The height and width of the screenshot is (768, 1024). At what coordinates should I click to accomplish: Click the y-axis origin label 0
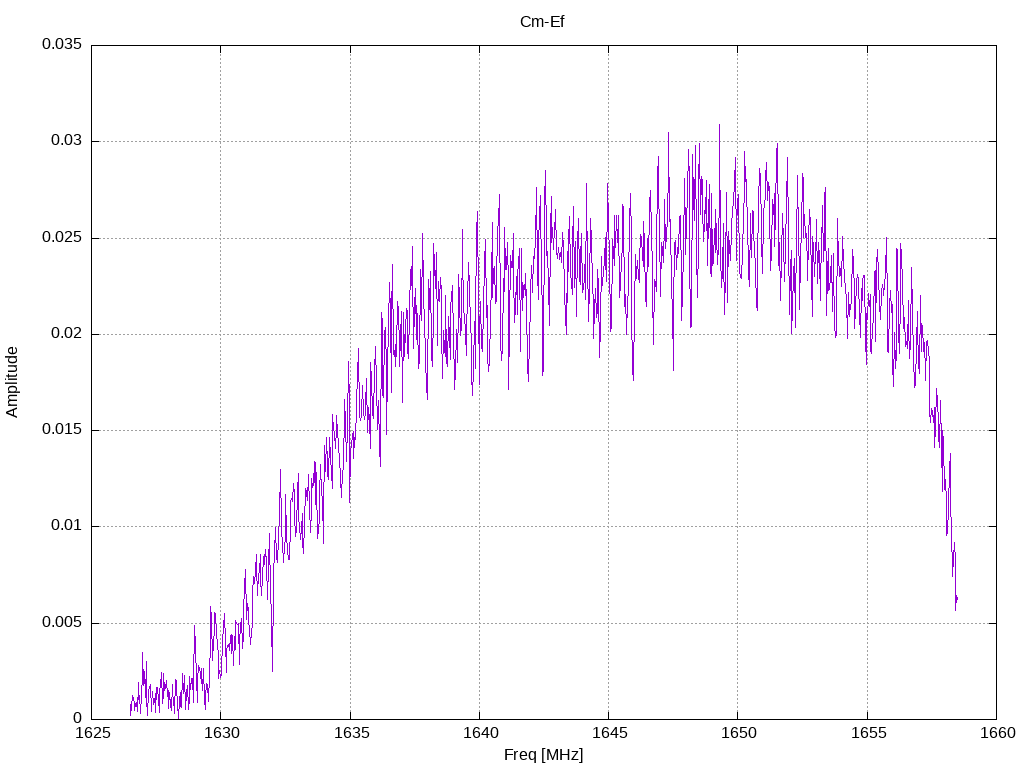click(78, 718)
